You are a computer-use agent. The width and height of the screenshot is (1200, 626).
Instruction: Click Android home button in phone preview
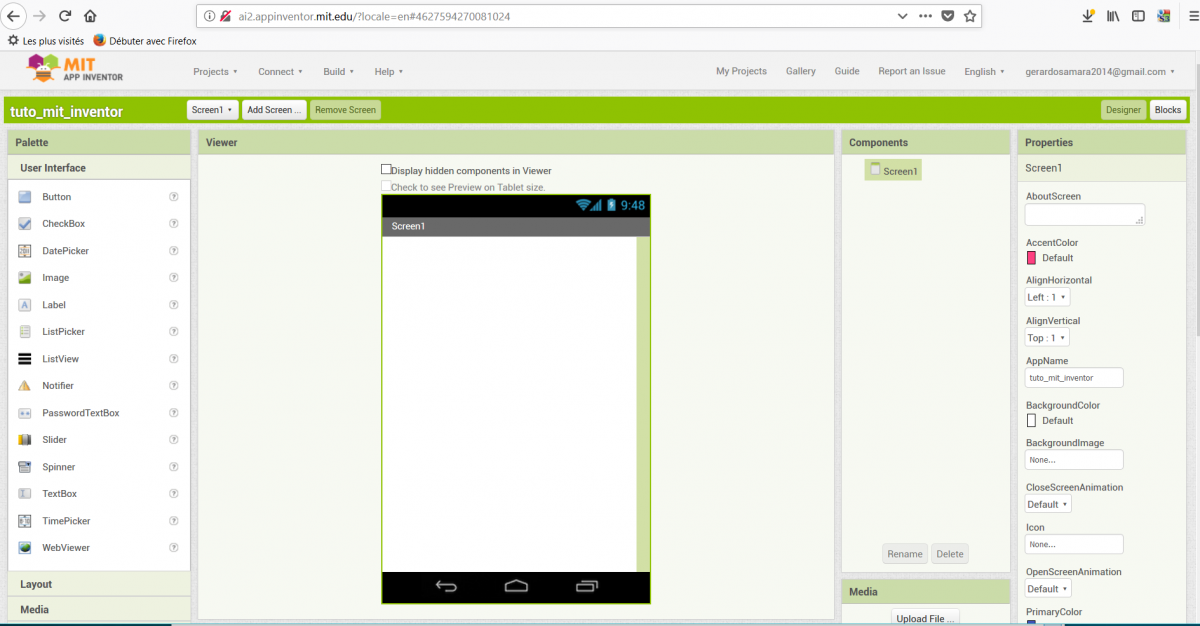[516, 586]
